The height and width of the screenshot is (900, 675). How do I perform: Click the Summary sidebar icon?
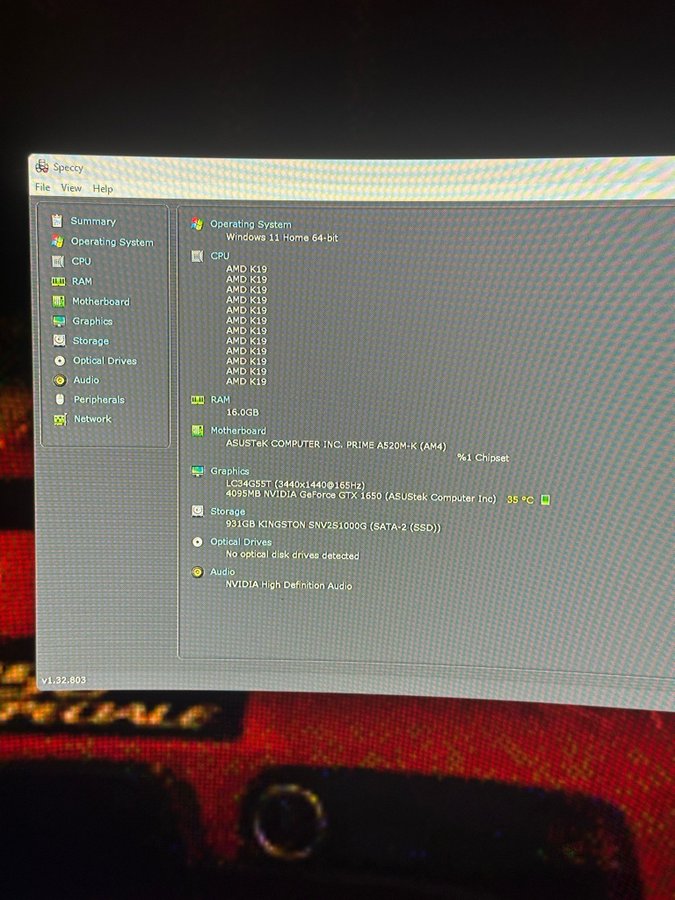(x=57, y=221)
